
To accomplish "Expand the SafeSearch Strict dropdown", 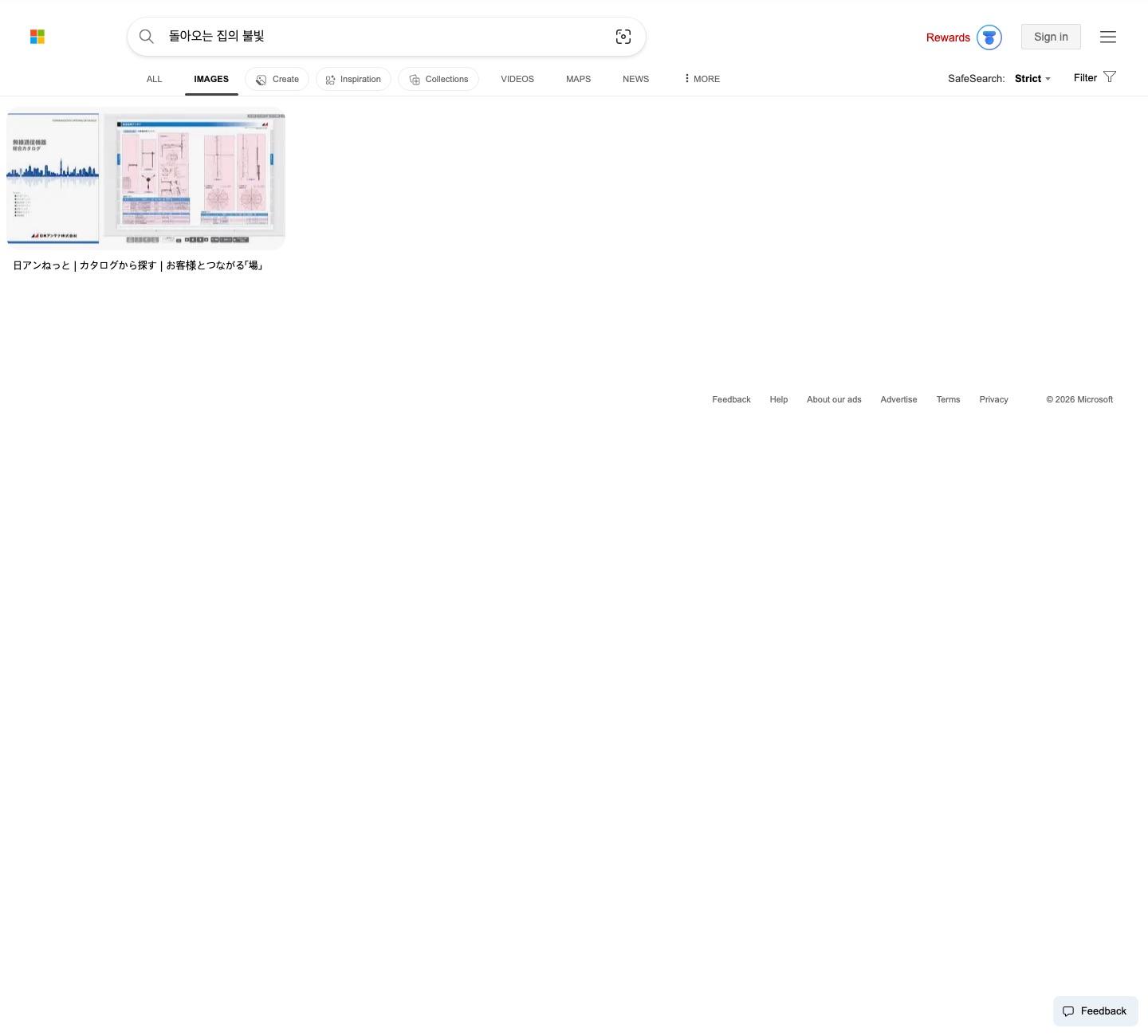I will coord(1032,79).
